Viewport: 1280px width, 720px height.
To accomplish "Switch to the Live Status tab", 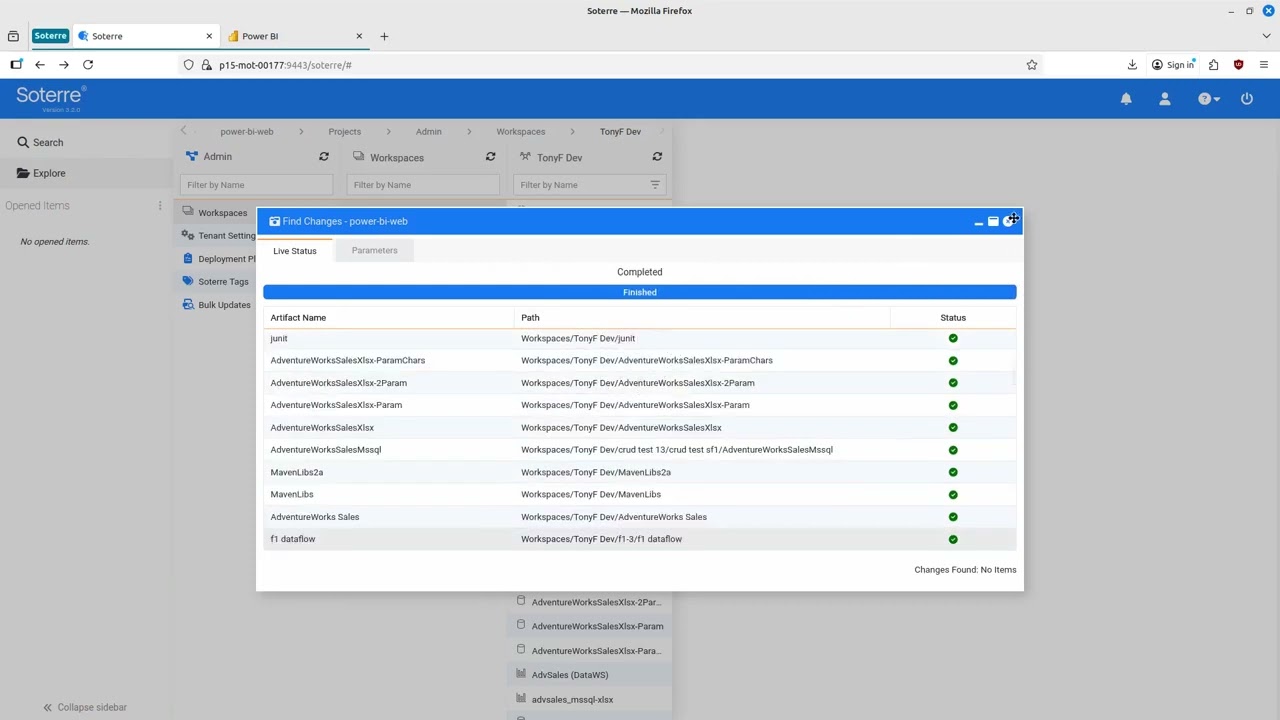I will [295, 251].
